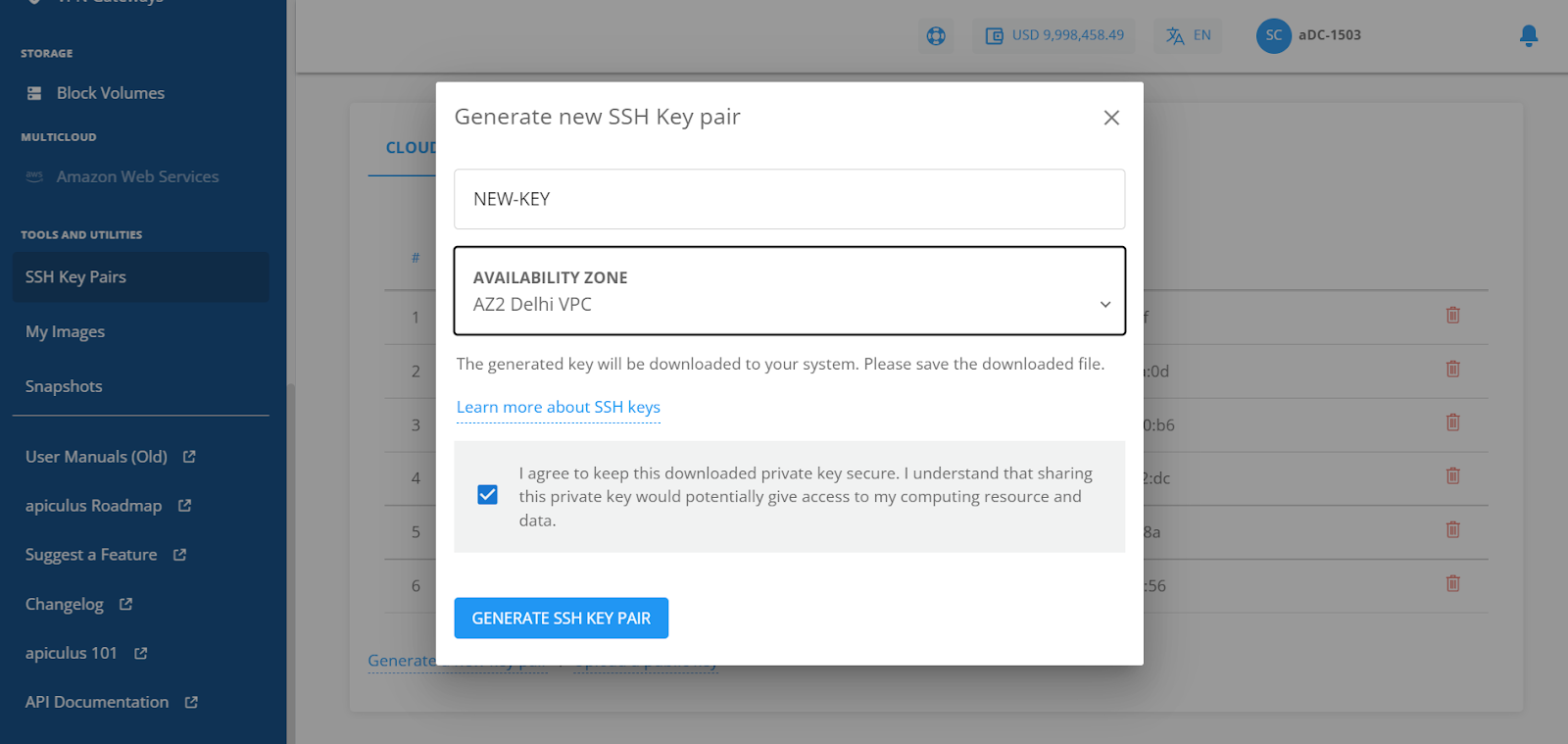Screen dimensions: 1568x744
Task: Uncheck the private key security agreement
Action: point(486,494)
